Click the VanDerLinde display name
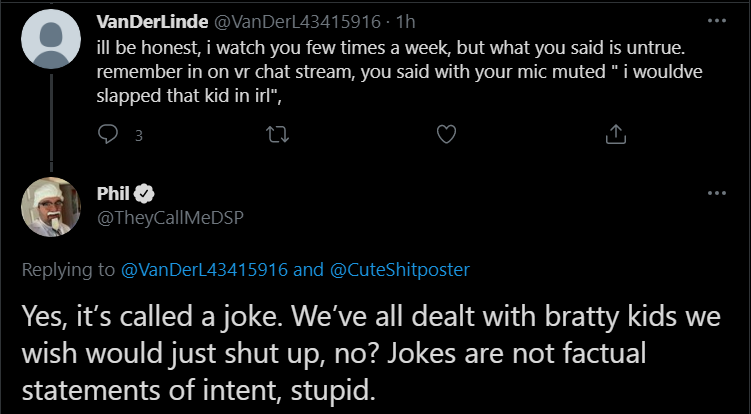751x414 pixels. pyautogui.click(x=152, y=22)
